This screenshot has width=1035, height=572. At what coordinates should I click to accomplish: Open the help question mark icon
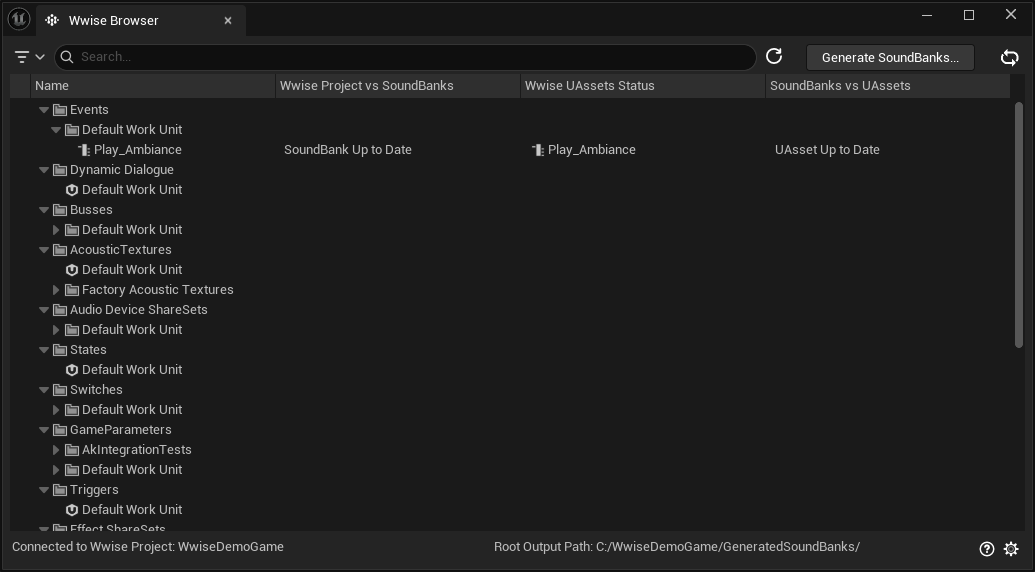[987, 548]
